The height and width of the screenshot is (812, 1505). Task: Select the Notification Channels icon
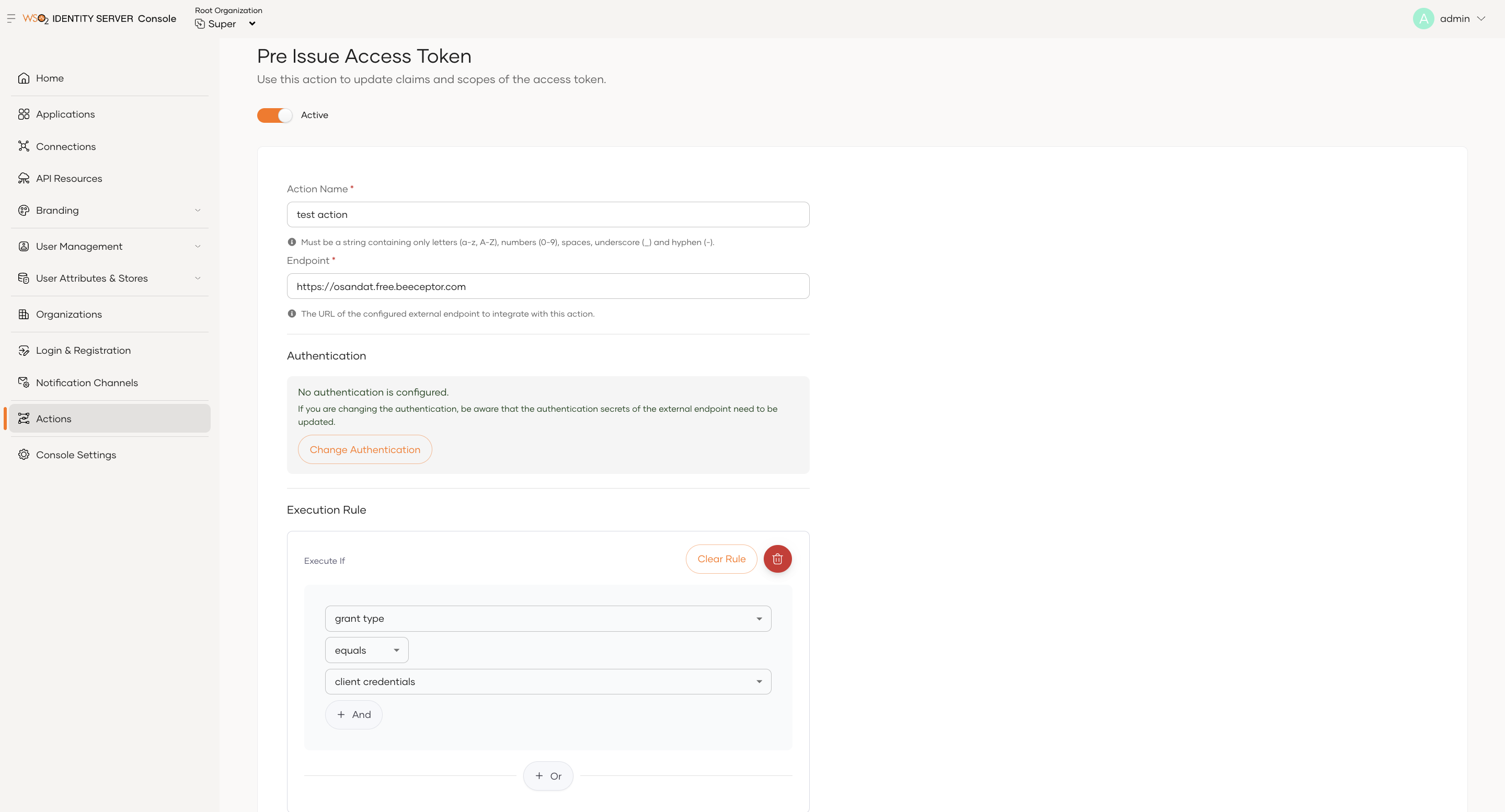point(24,382)
